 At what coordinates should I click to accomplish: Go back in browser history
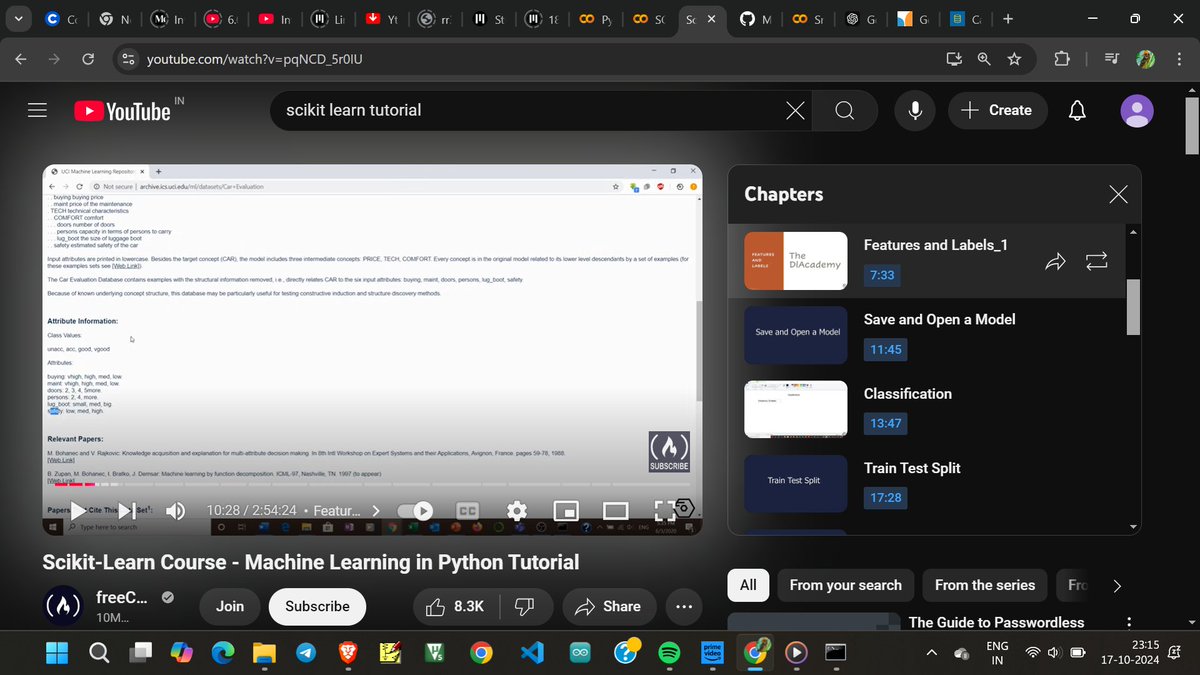[x=22, y=59]
